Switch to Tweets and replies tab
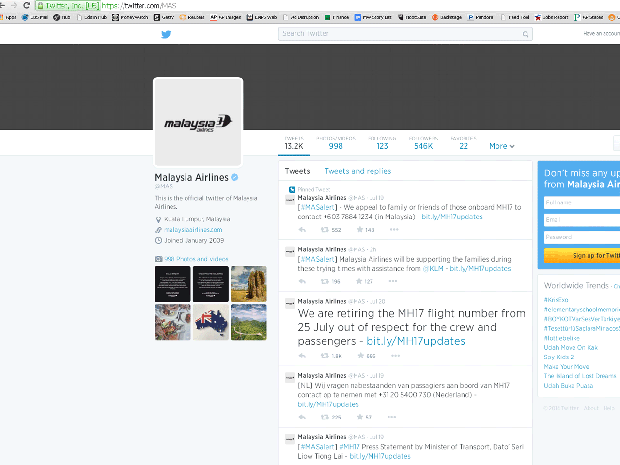Image resolution: width=620 pixels, height=465 pixels. [357, 171]
